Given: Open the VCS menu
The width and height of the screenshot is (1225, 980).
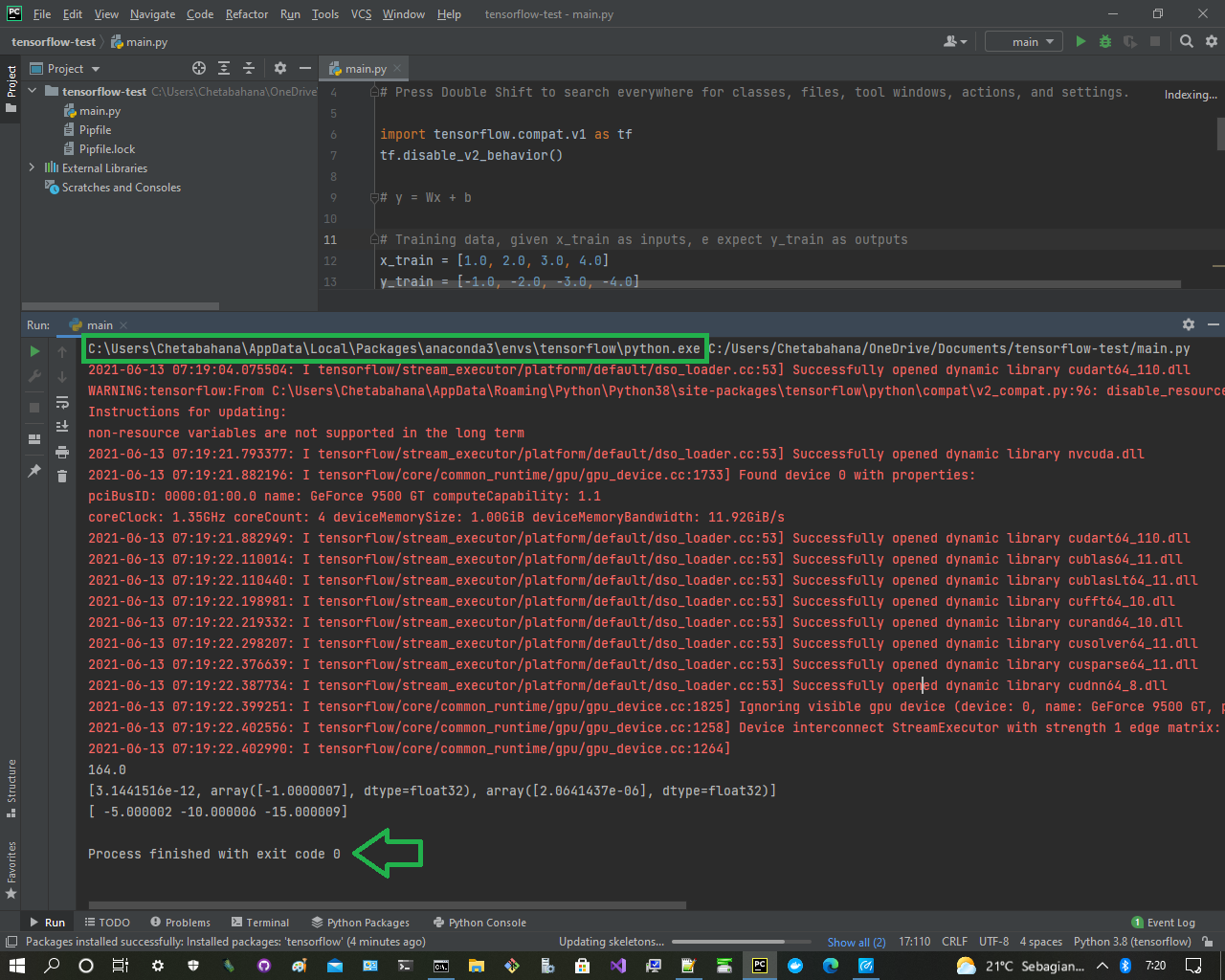Looking at the screenshot, I should 361,14.
